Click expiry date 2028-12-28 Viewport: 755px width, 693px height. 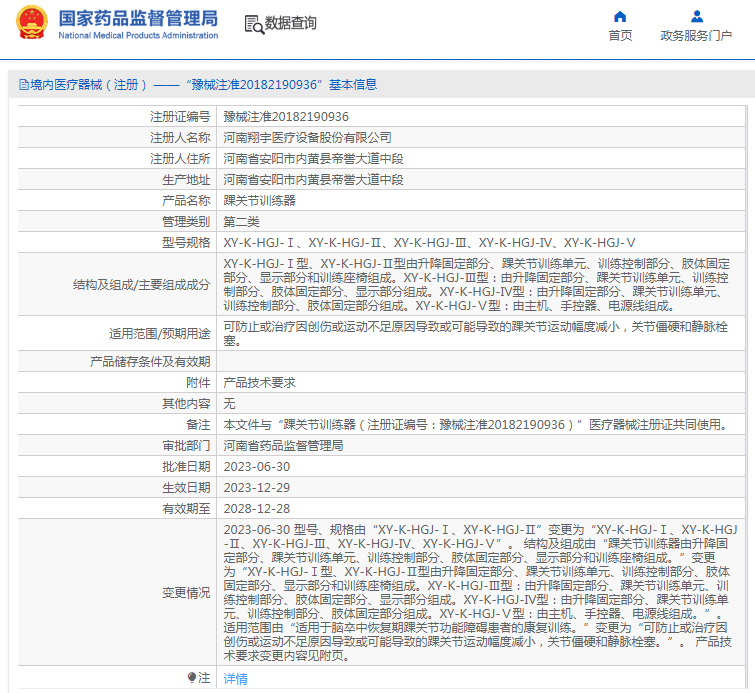pyautogui.click(x=257, y=509)
